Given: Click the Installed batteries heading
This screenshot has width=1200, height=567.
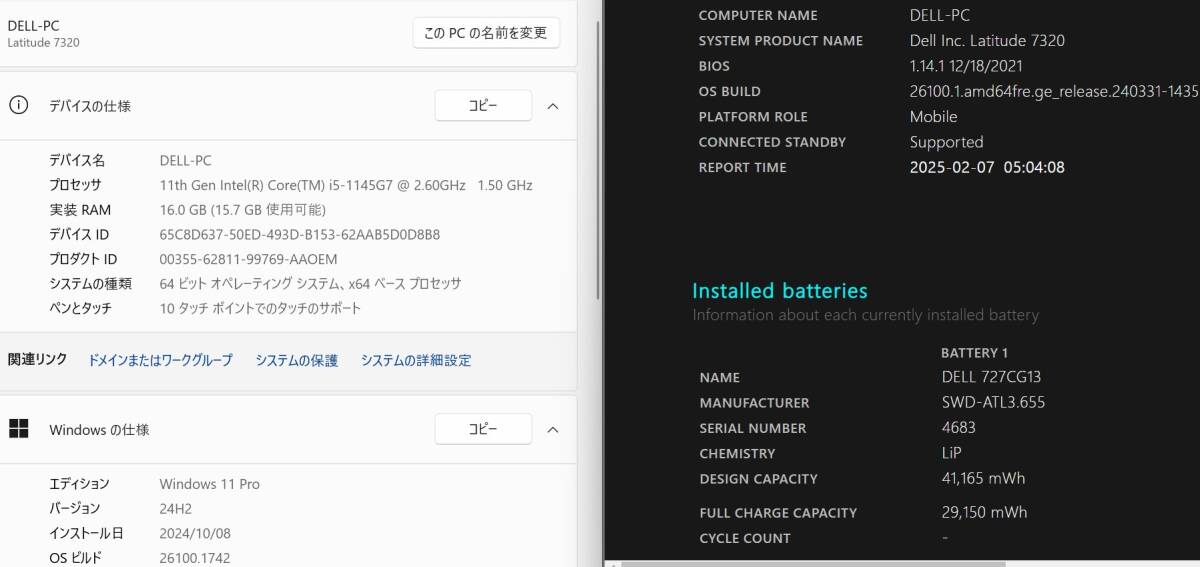Looking at the screenshot, I should click(780, 291).
